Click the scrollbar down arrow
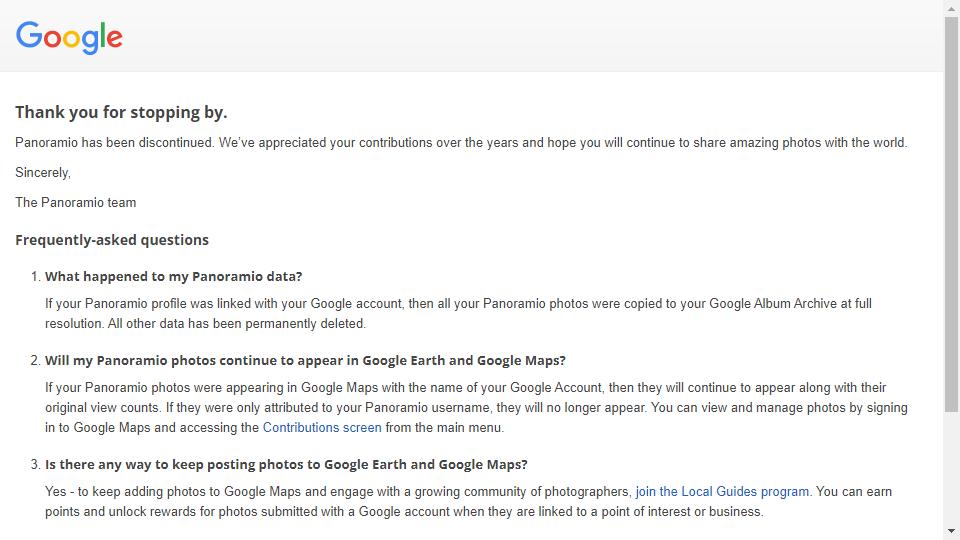The height and width of the screenshot is (540, 960). click(x=951, y=531)
